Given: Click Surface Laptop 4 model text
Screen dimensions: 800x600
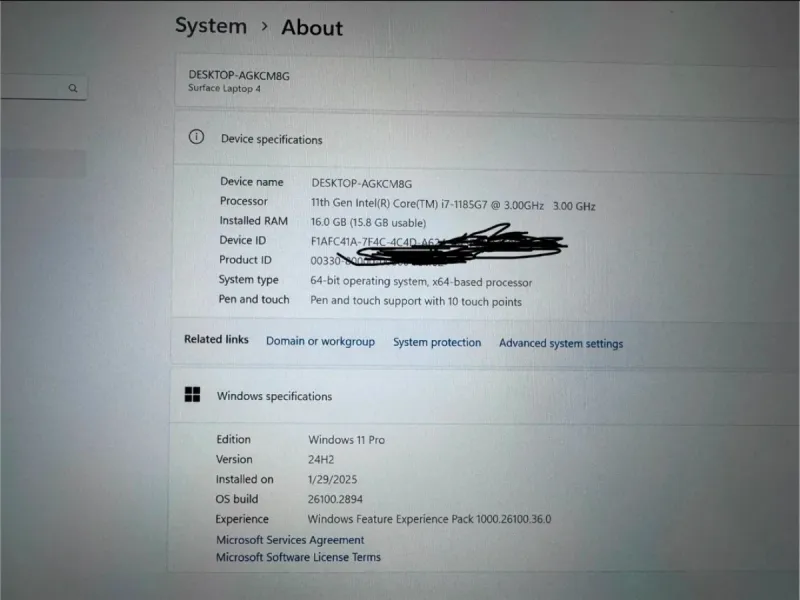Looking at the screenshot, I should (x=224, y=88).
